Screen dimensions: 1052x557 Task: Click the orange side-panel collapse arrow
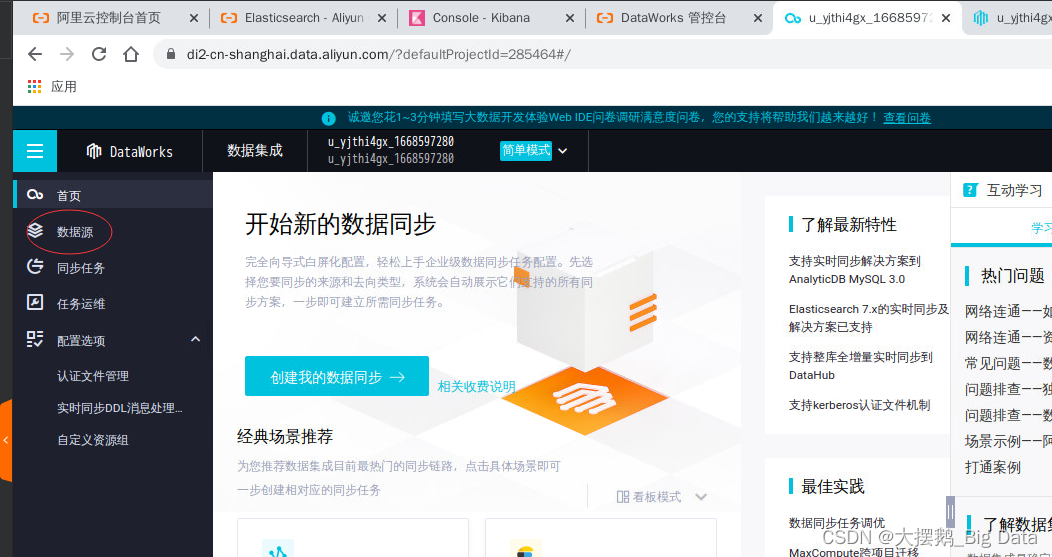6,440
